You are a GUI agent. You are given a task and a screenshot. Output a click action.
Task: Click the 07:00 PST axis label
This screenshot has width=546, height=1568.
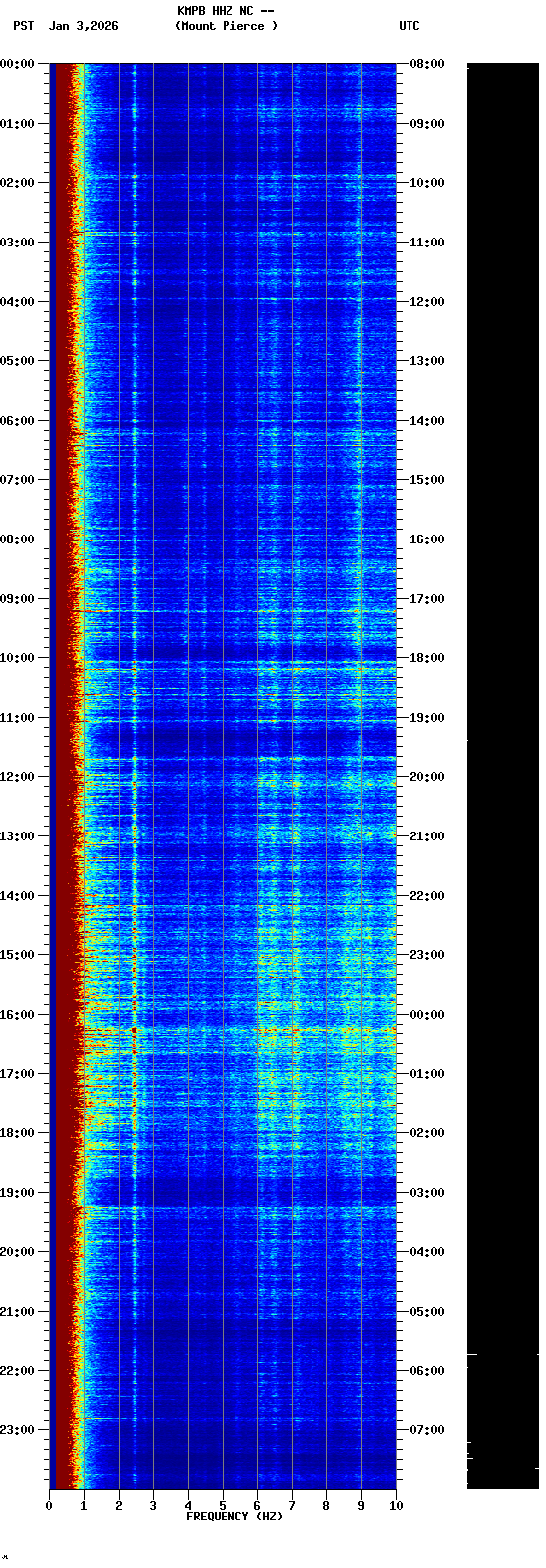(x=18, y=480)
